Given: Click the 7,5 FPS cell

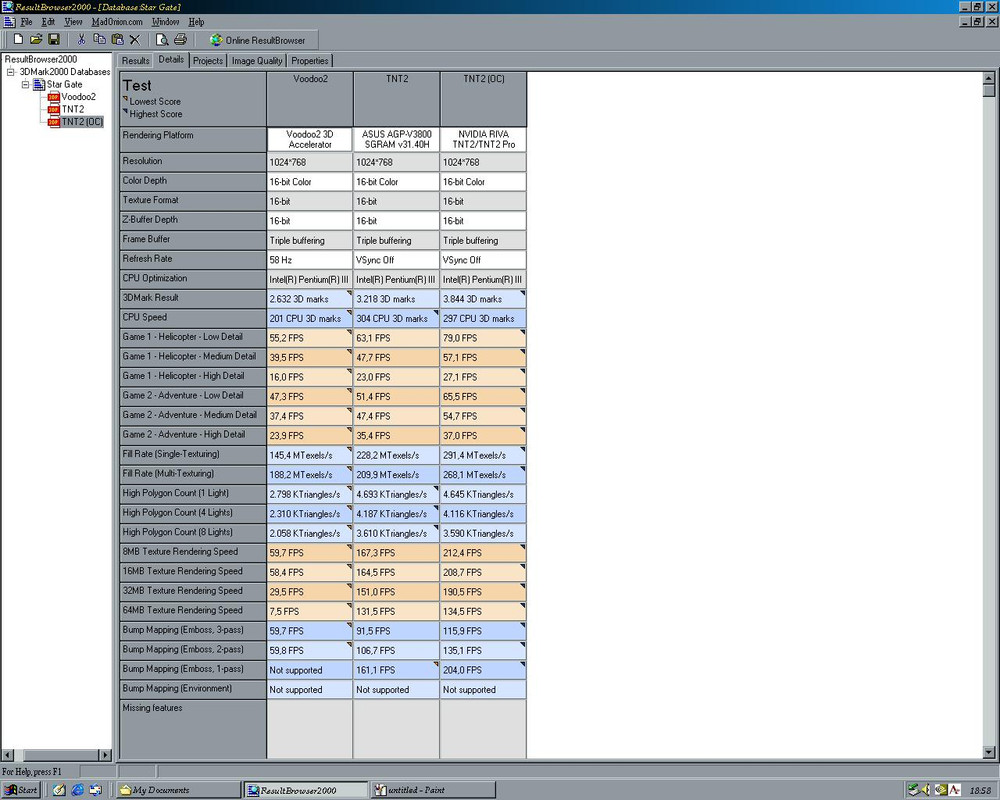Looking at the screenshot, I should pos(310,611).
